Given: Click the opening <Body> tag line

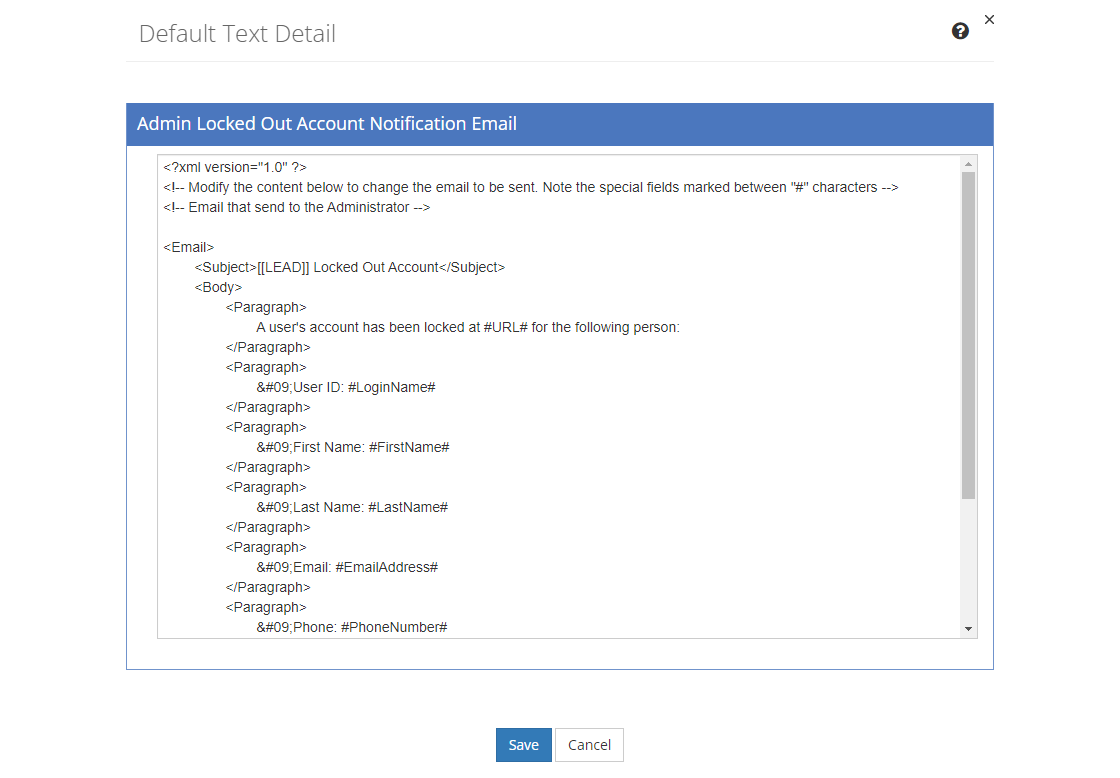Looking at the screenshot, I should click(219, 287).
